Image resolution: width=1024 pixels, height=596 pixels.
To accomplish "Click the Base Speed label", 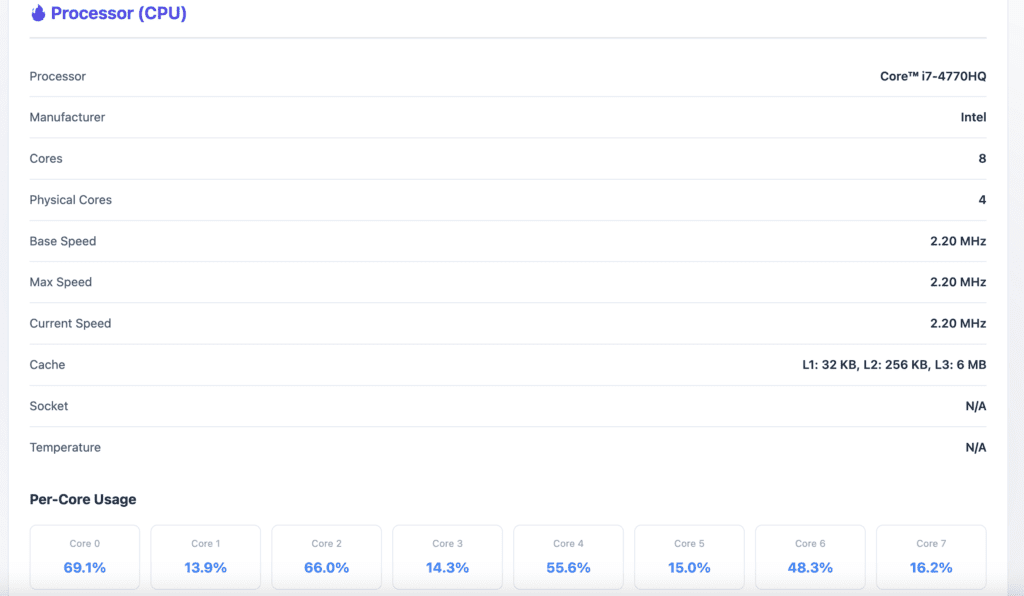I will (63, 241).
